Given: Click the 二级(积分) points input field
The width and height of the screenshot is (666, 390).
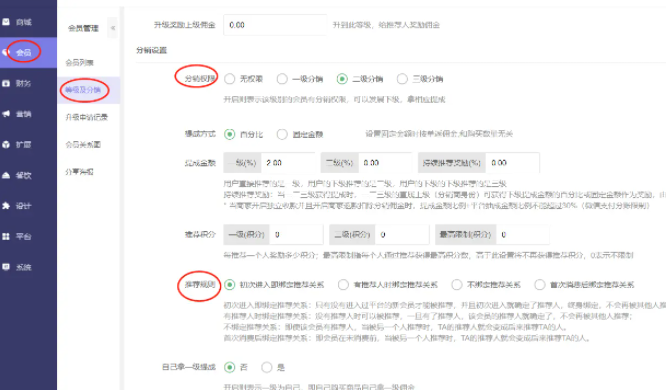Looking at the screenshot, I should [x=402, y=235].
